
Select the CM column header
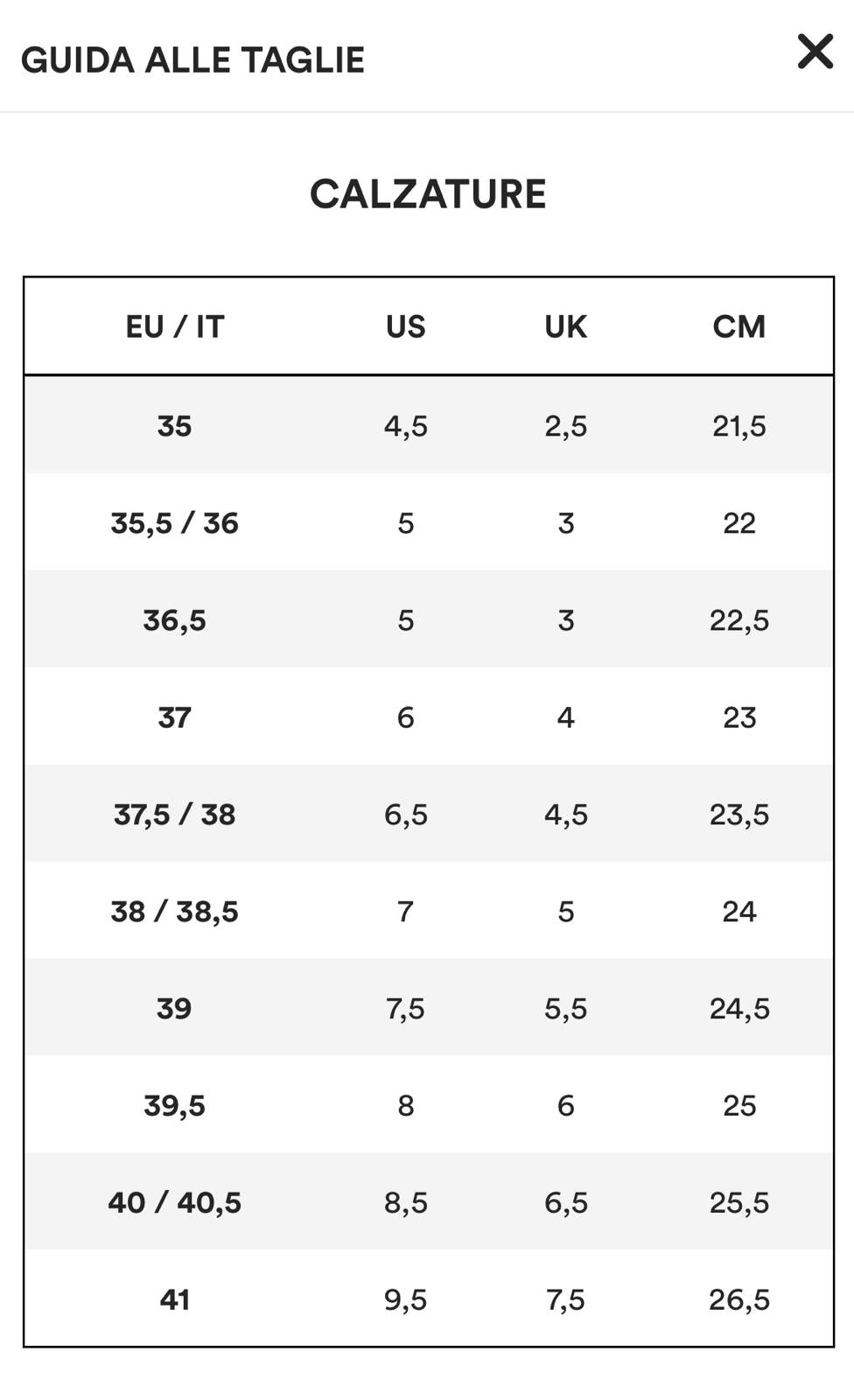pos(738,326)
